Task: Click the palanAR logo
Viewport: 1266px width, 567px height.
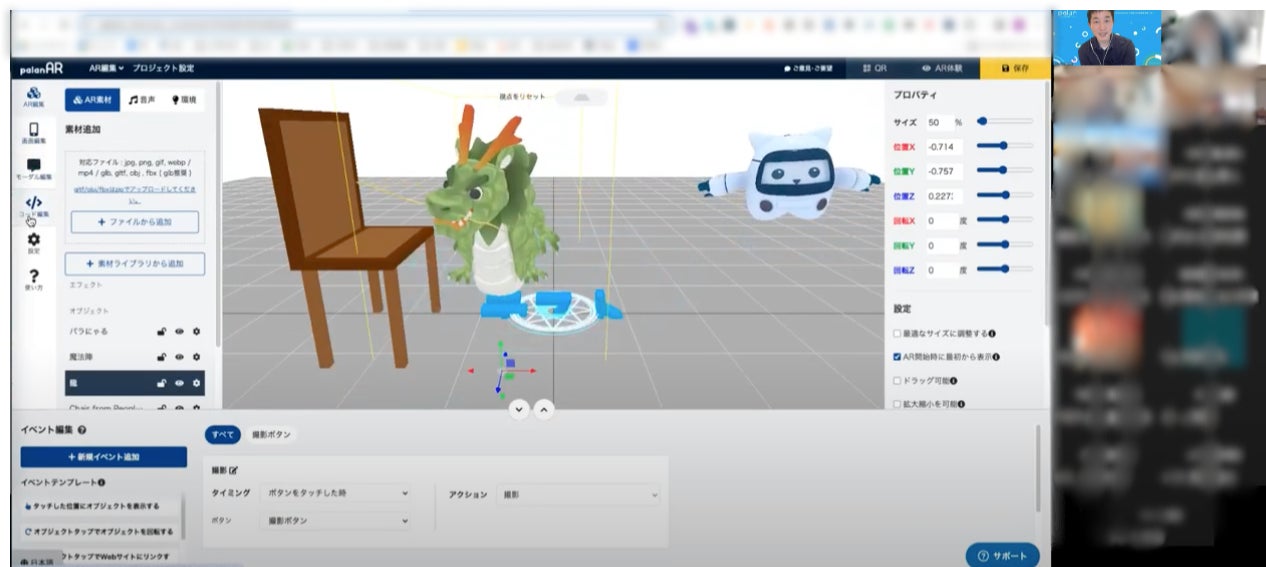Action: coord(42,68)
